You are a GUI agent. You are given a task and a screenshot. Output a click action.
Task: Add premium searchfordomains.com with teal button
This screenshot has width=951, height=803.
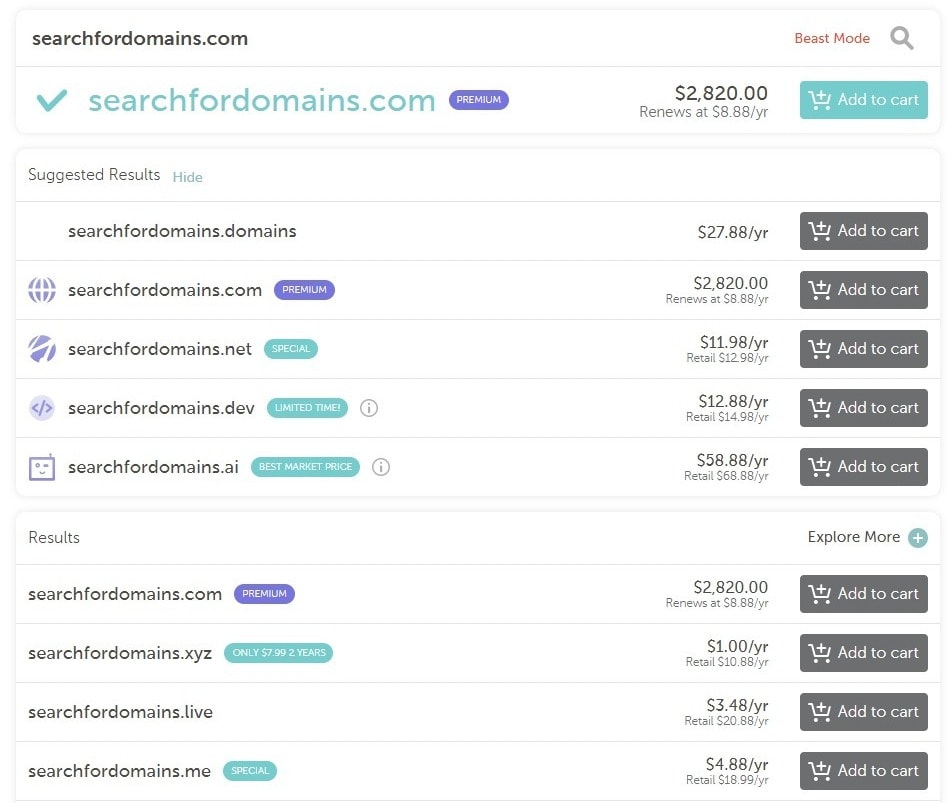pyautogui.click(x=864, y=99)
